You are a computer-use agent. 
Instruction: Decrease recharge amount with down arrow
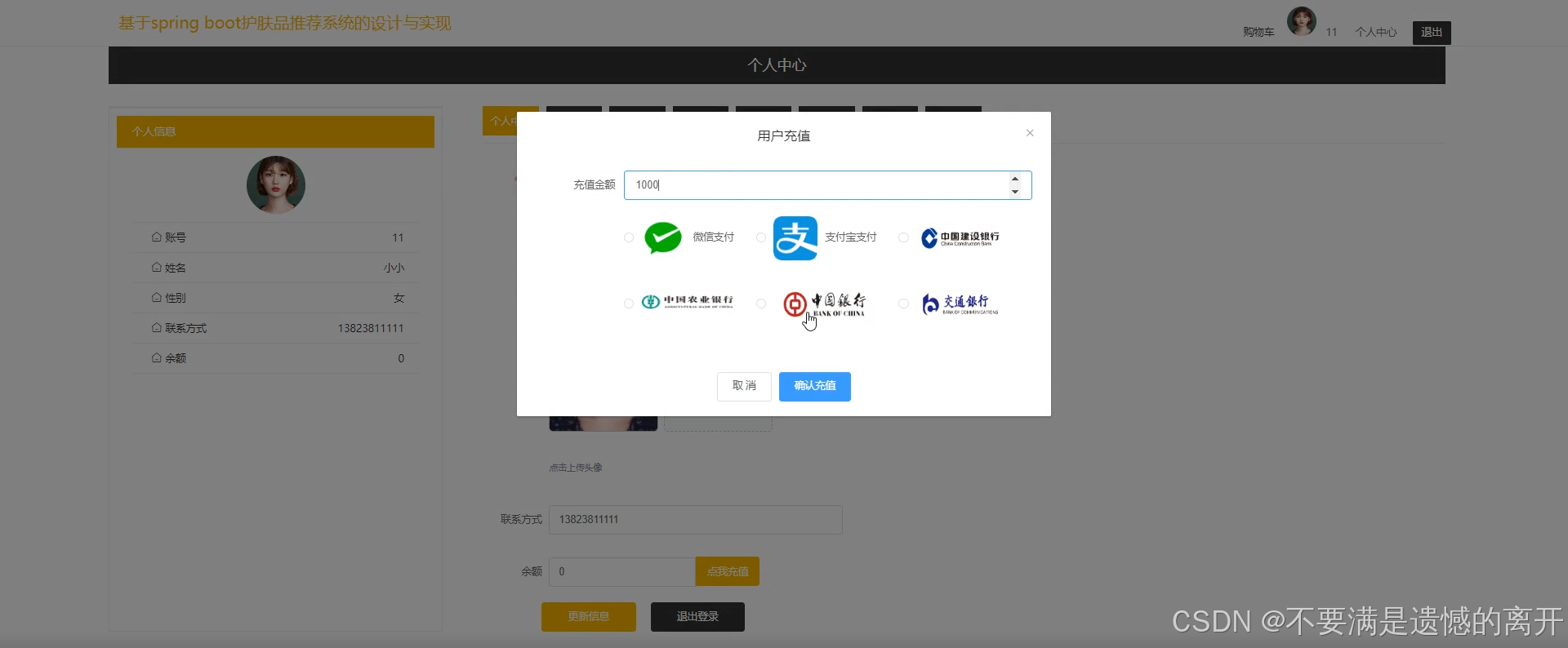click(x=1015, y=192)
